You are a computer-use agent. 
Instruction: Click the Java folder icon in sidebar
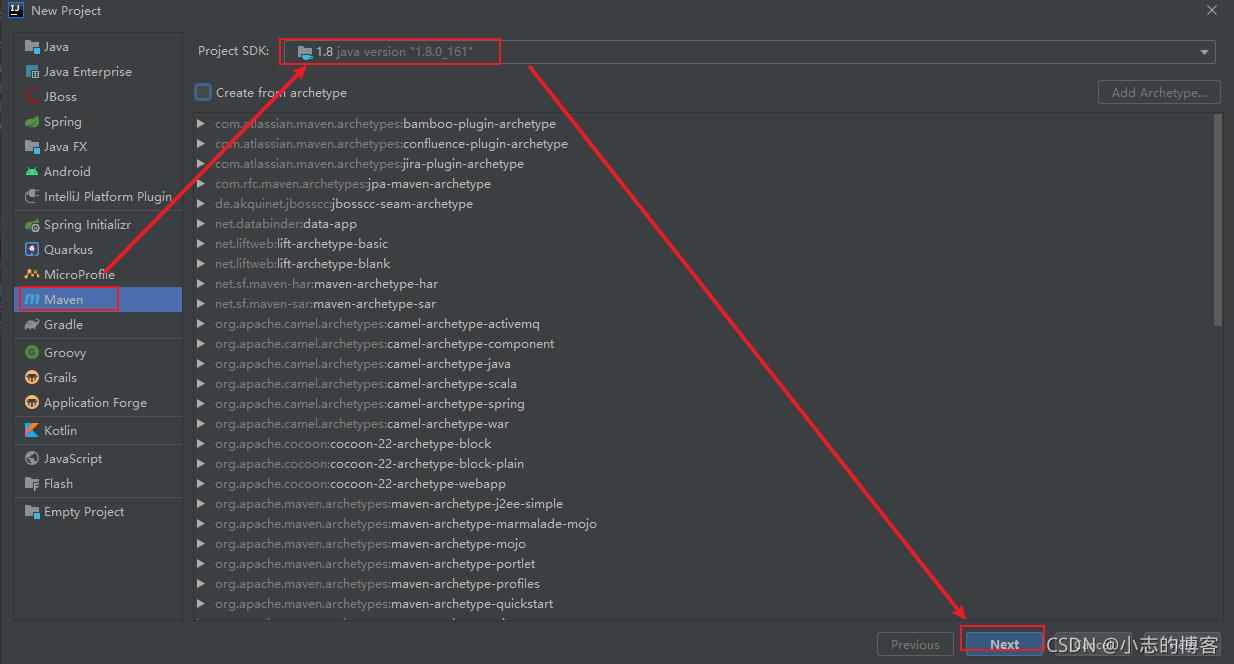click(32, 46)
